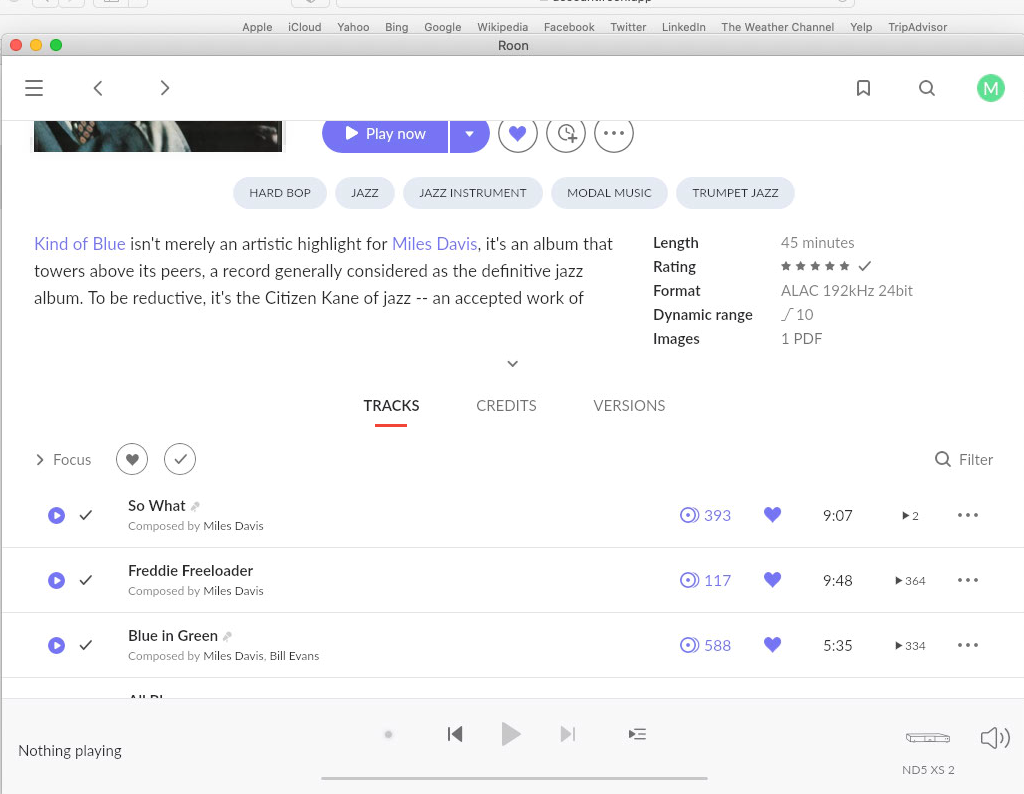The height and width of the screenshot is (794, 1024).
Task: Select the MODAL MUSIC genre tag
Action: [609, 193]
